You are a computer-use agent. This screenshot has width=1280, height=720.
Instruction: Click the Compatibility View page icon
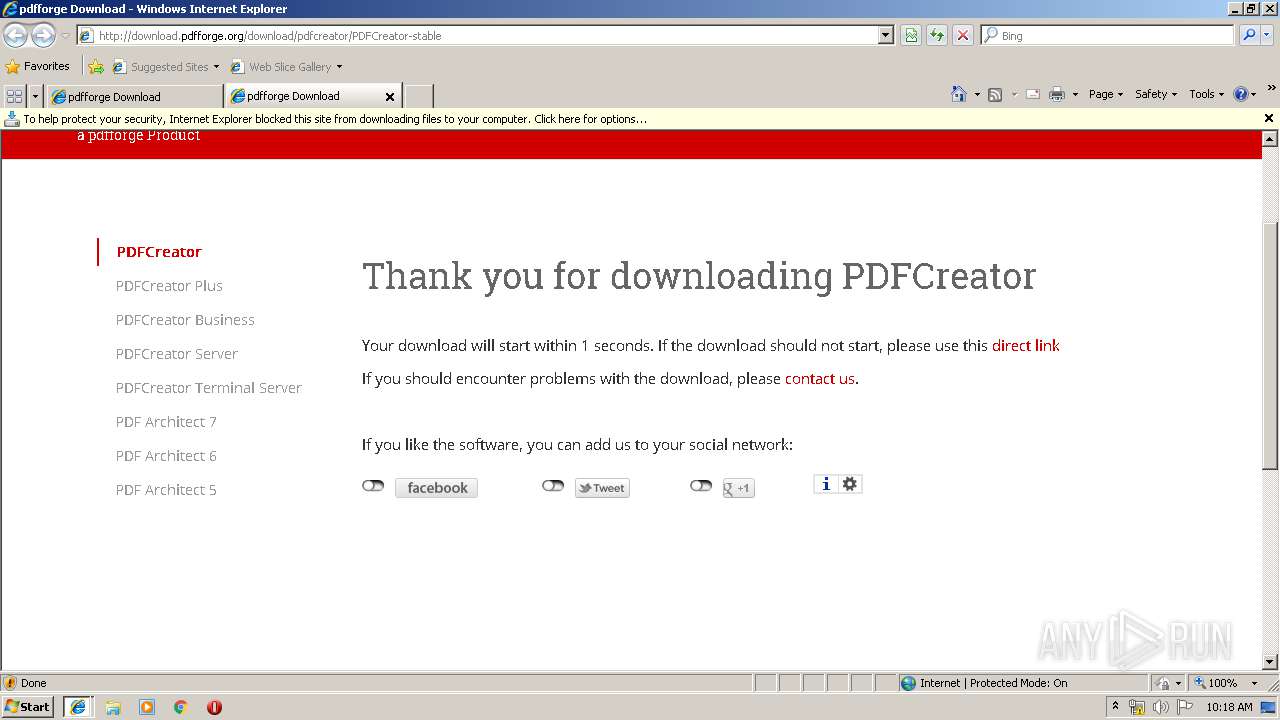911,35
